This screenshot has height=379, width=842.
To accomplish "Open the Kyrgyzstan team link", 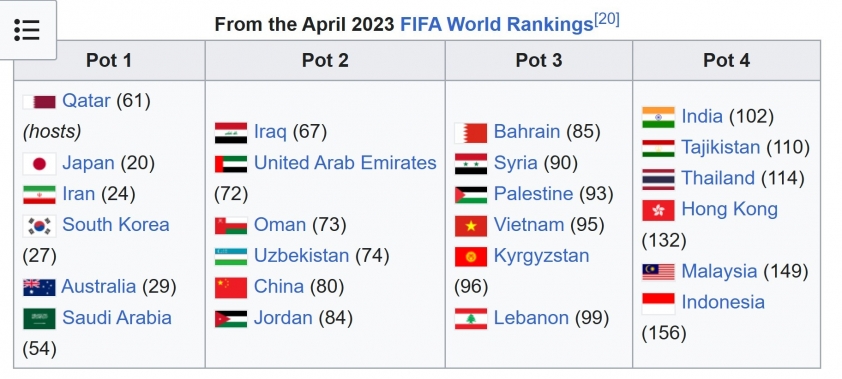I will (x=541, y=256).
